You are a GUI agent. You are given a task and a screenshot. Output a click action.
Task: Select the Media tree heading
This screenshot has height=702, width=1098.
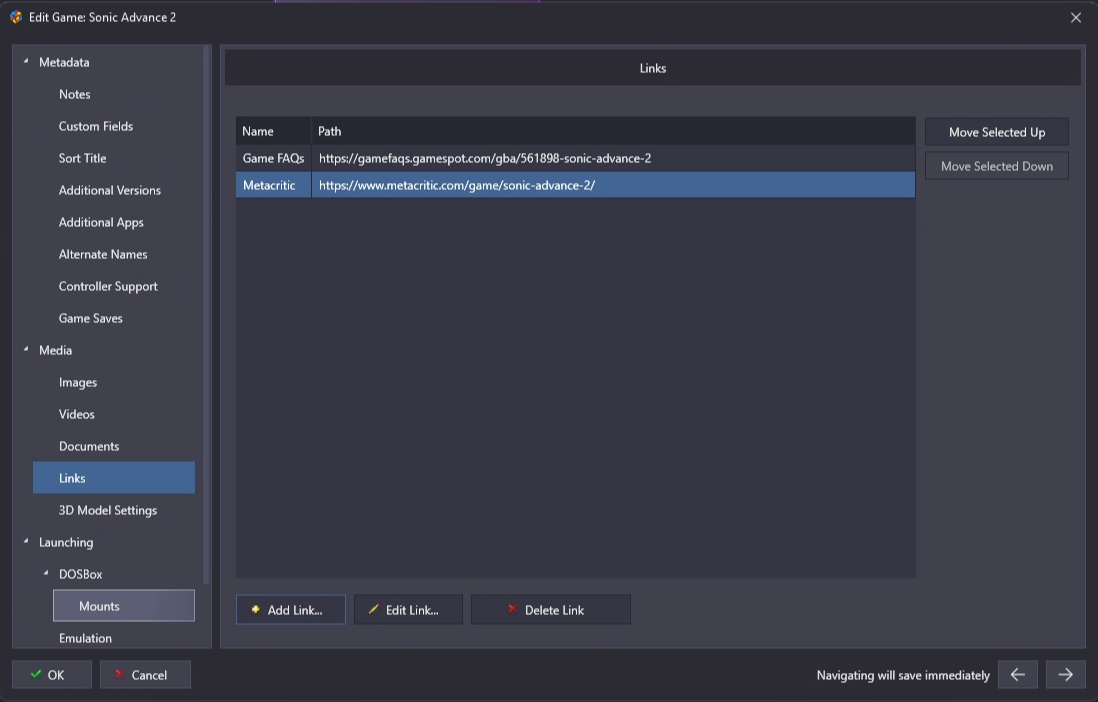(55, 350)
